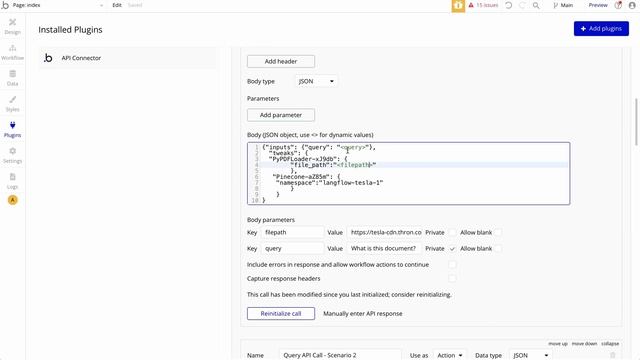The height and width of the screenshot is (360, 640).
Task: Click the undo arrow icon
Action: point(509,5)
